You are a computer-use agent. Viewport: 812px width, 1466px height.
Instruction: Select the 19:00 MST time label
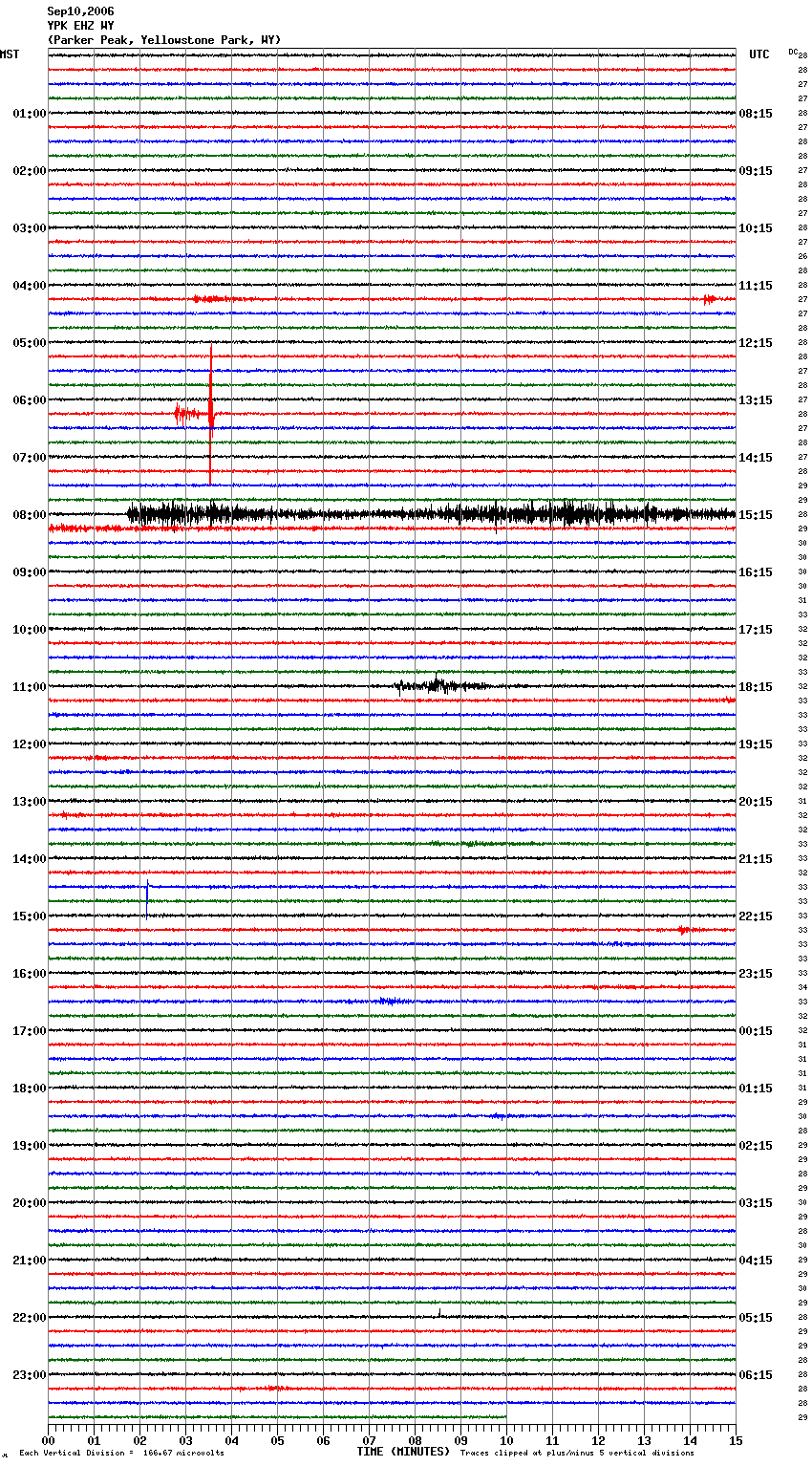(x=29, y=1146)
